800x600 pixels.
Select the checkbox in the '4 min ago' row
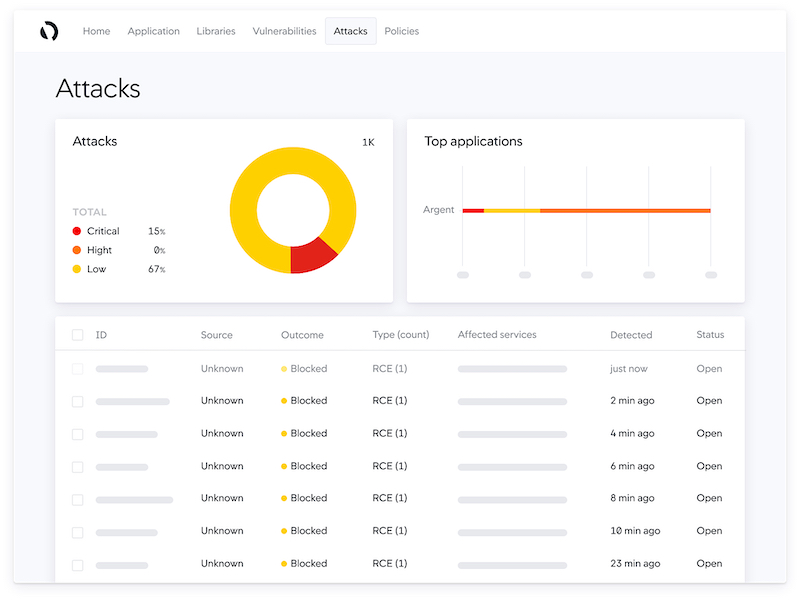78,434
